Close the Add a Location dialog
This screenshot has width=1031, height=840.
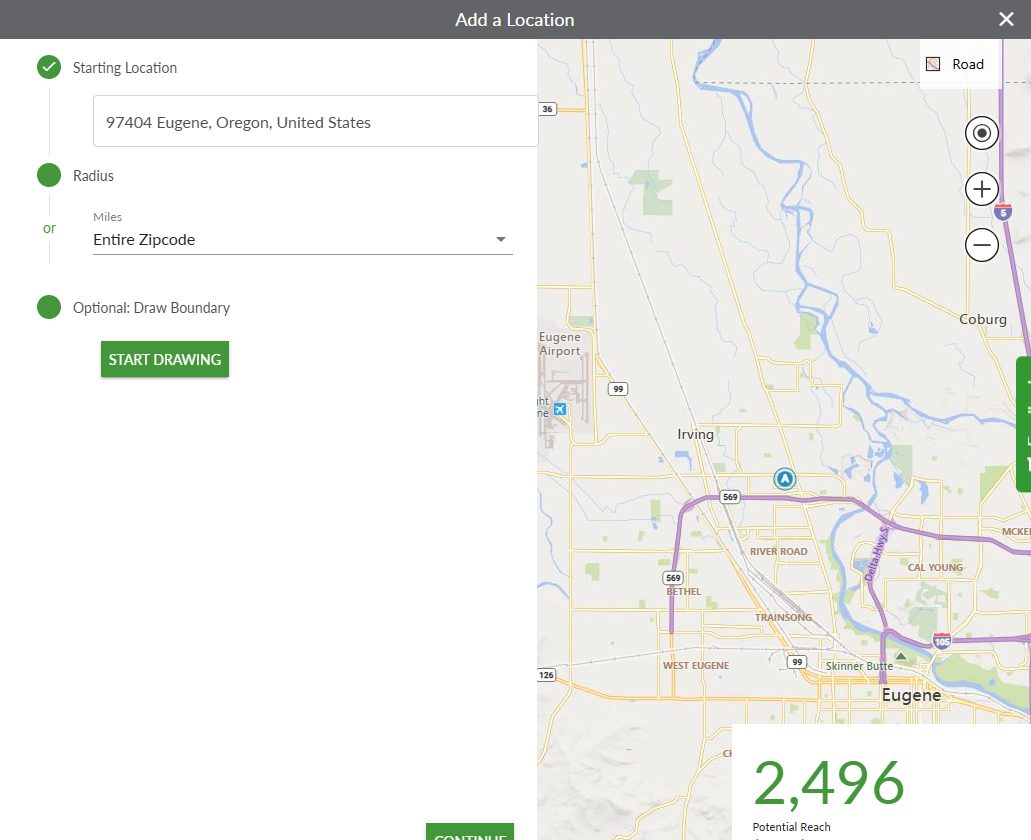1006,20
